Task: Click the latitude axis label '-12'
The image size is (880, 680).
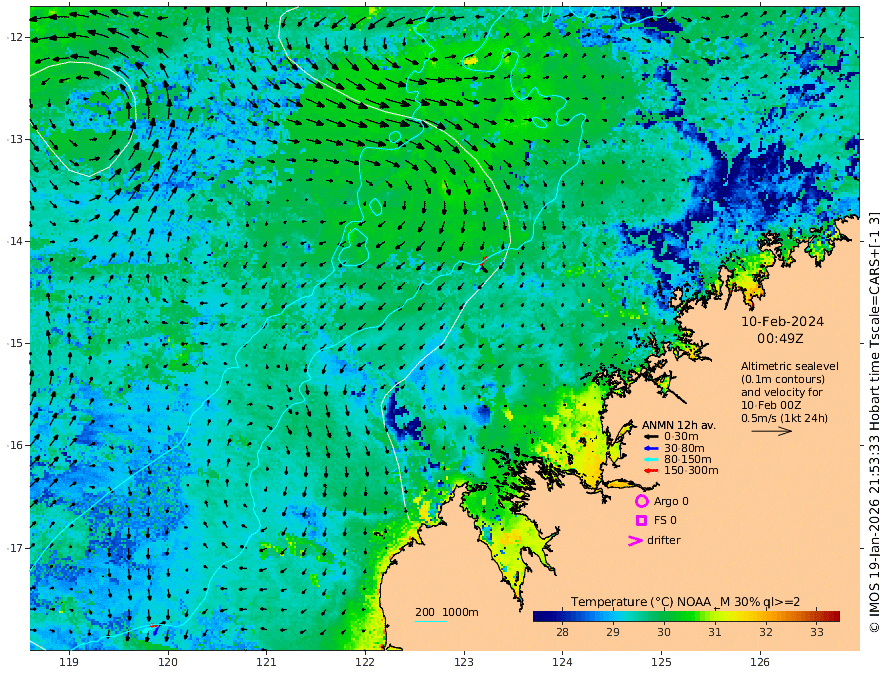Action: (15, 37)
